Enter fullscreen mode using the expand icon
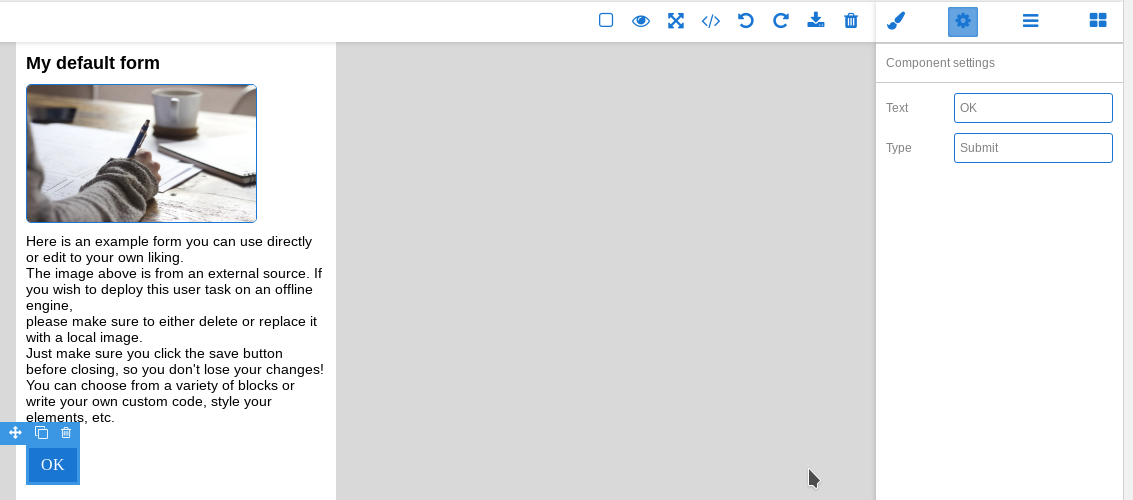Image resolution: width=1133 pixels, height=500 pixels. (676, 20)
